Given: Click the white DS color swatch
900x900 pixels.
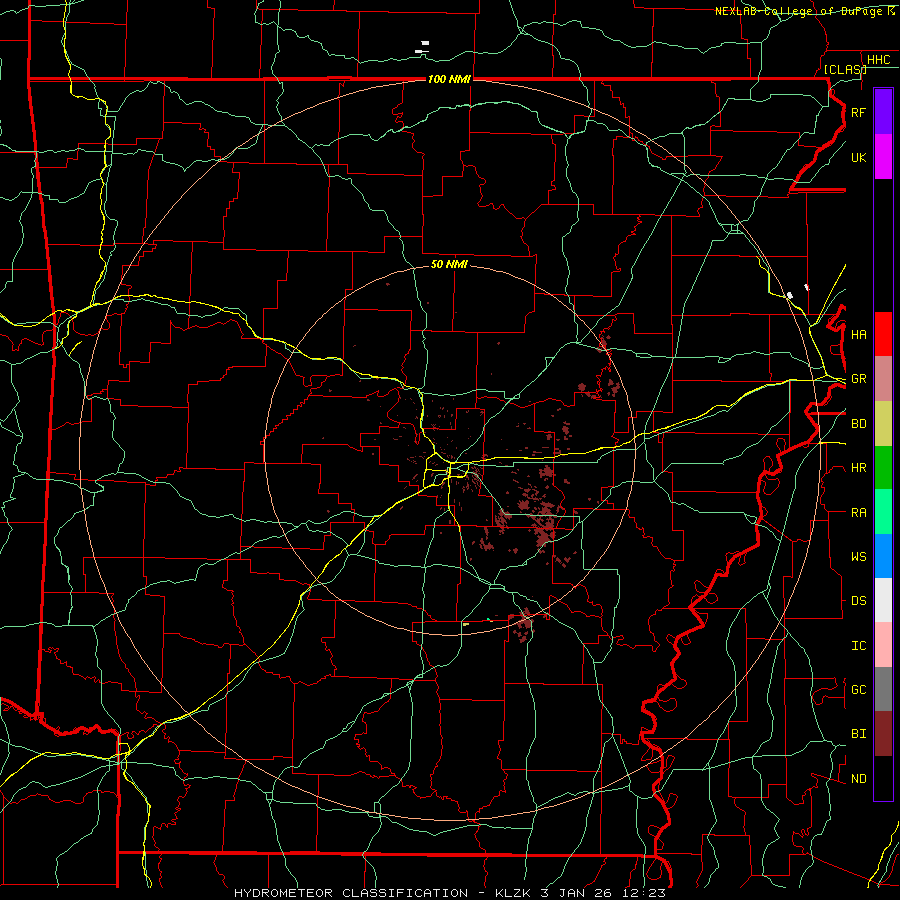Looking at the screenshot, I should pyautogui.click(x=883, y=600).
